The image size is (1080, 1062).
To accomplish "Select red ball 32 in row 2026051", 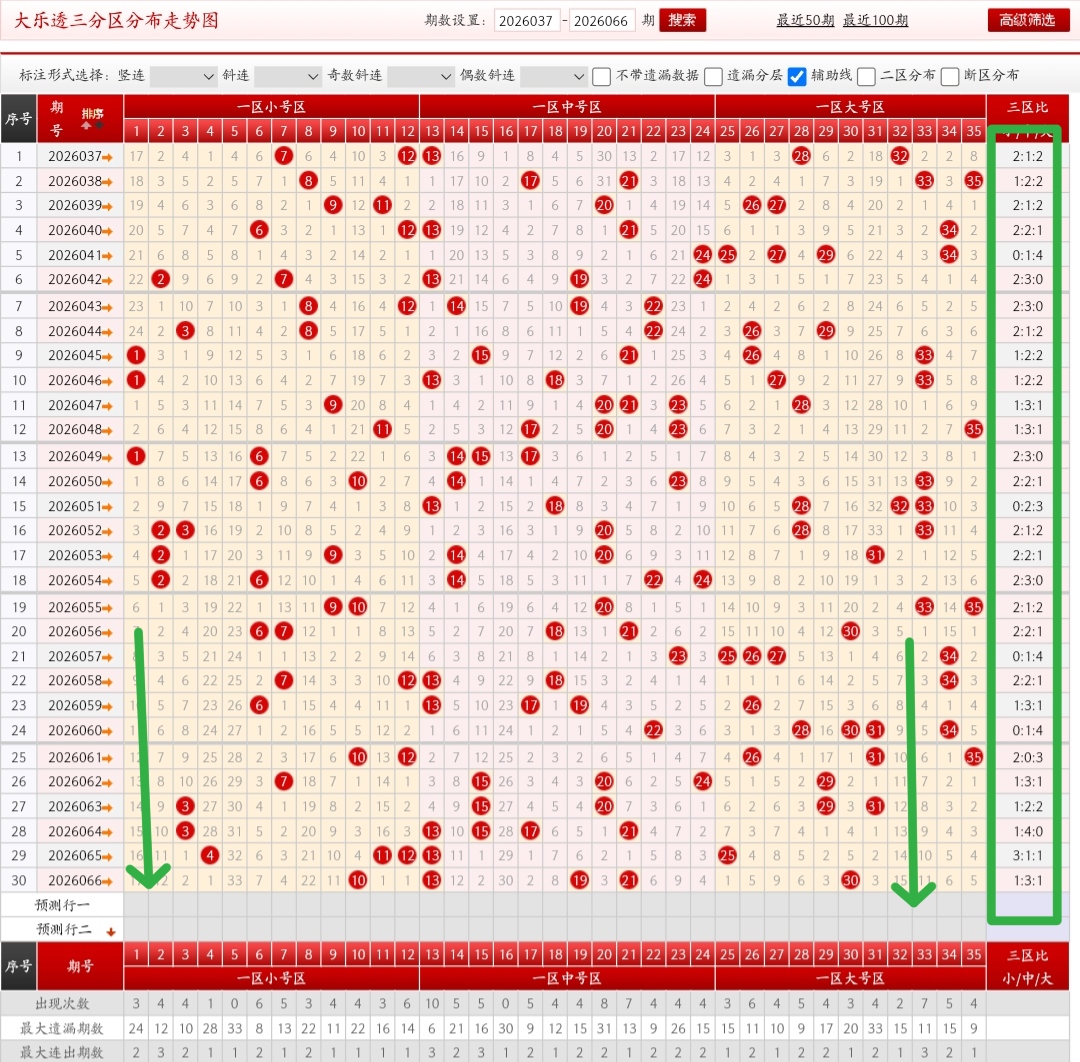I will 900,506.
